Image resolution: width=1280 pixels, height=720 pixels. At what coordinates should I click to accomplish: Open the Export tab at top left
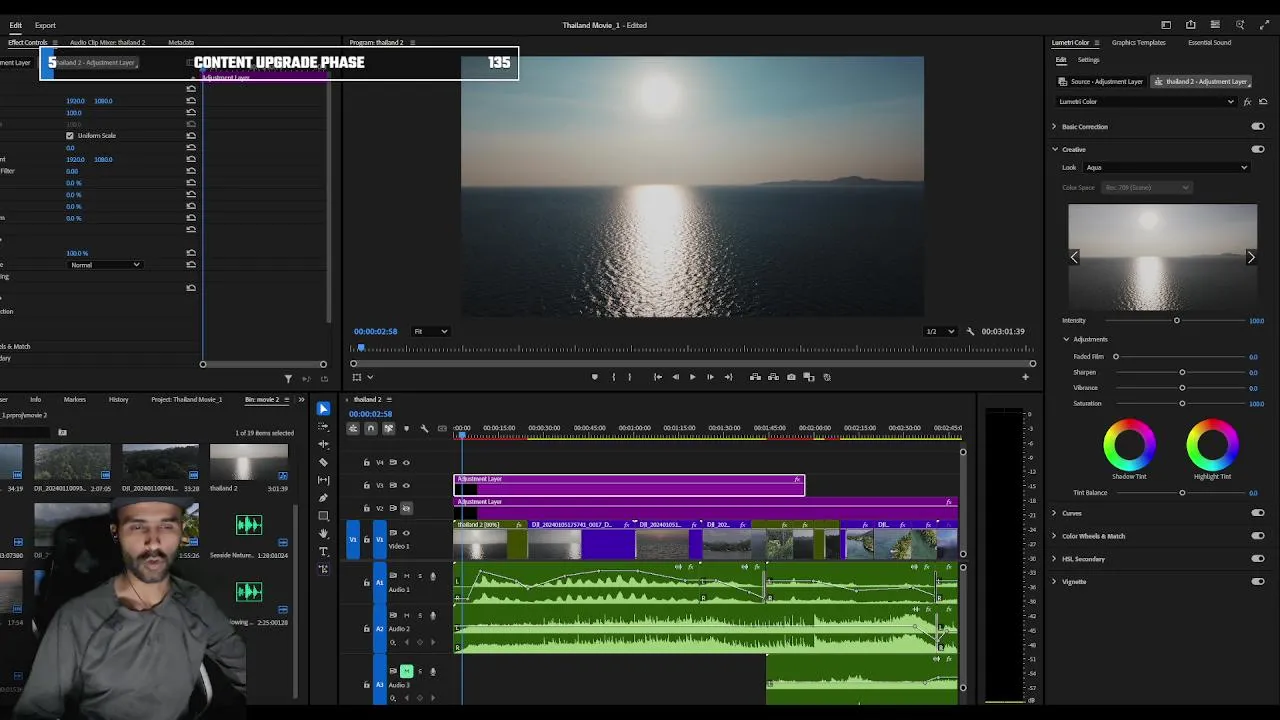pyautogui.click(x=45, y=25)
